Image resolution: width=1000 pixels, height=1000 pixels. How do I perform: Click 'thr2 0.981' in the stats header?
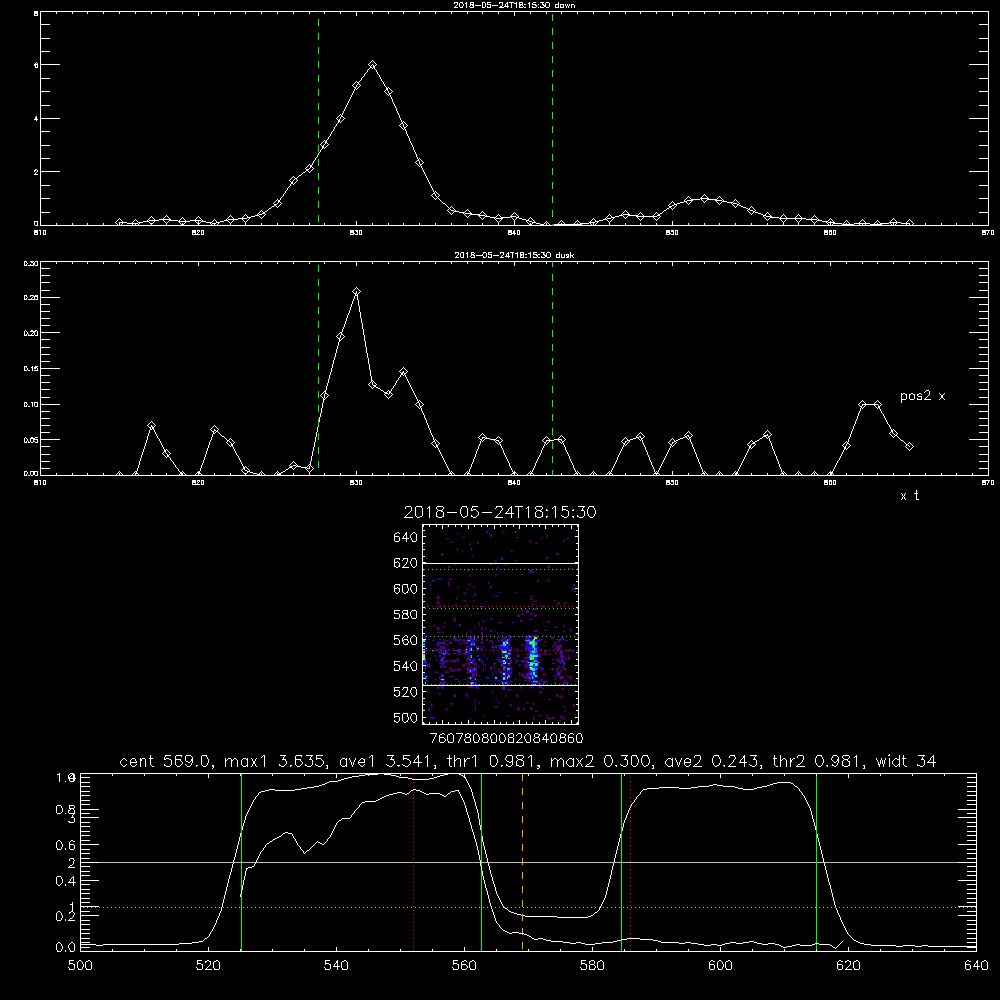pos(818,761)
